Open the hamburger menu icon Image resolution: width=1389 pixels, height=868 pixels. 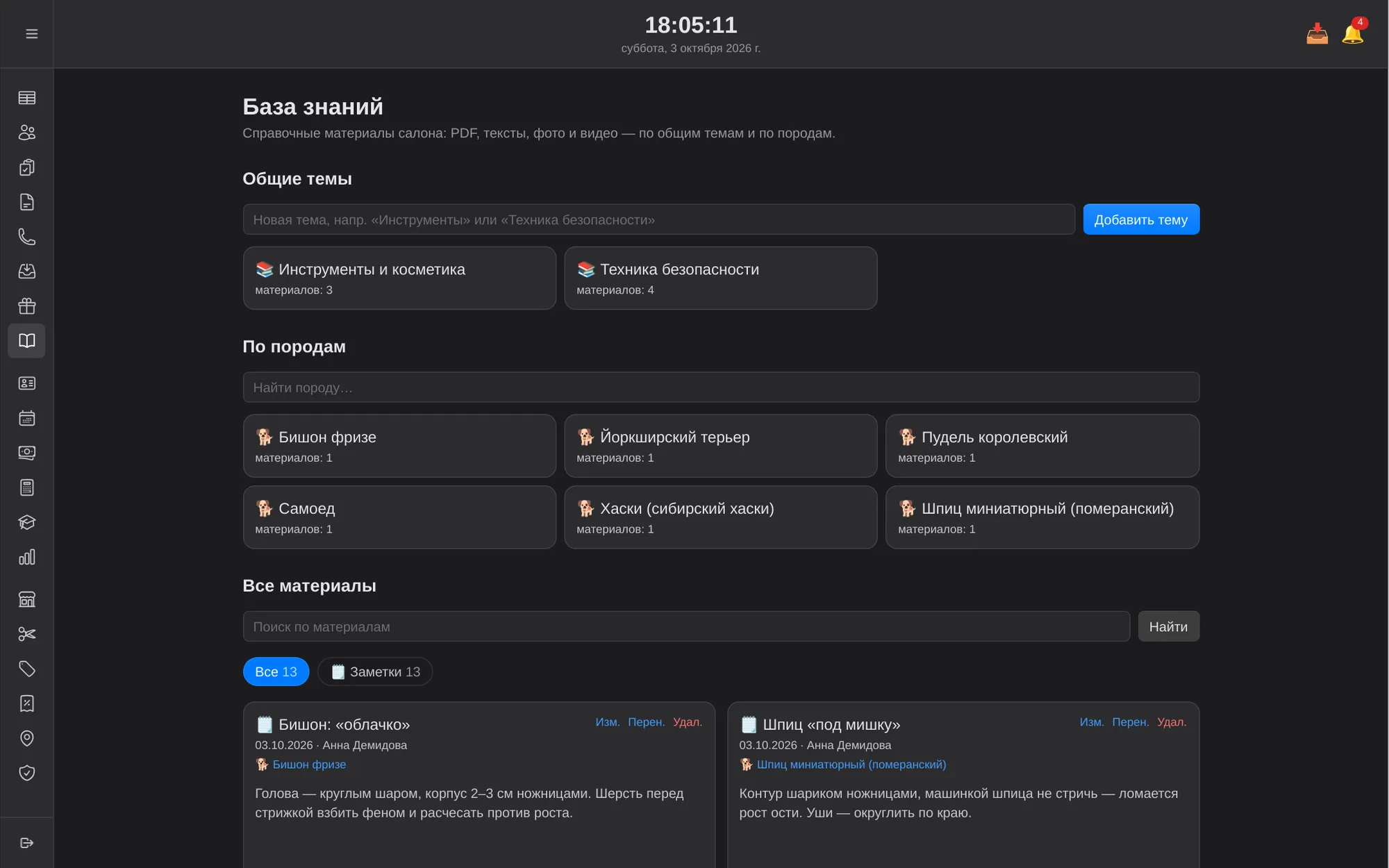[31, 34]
